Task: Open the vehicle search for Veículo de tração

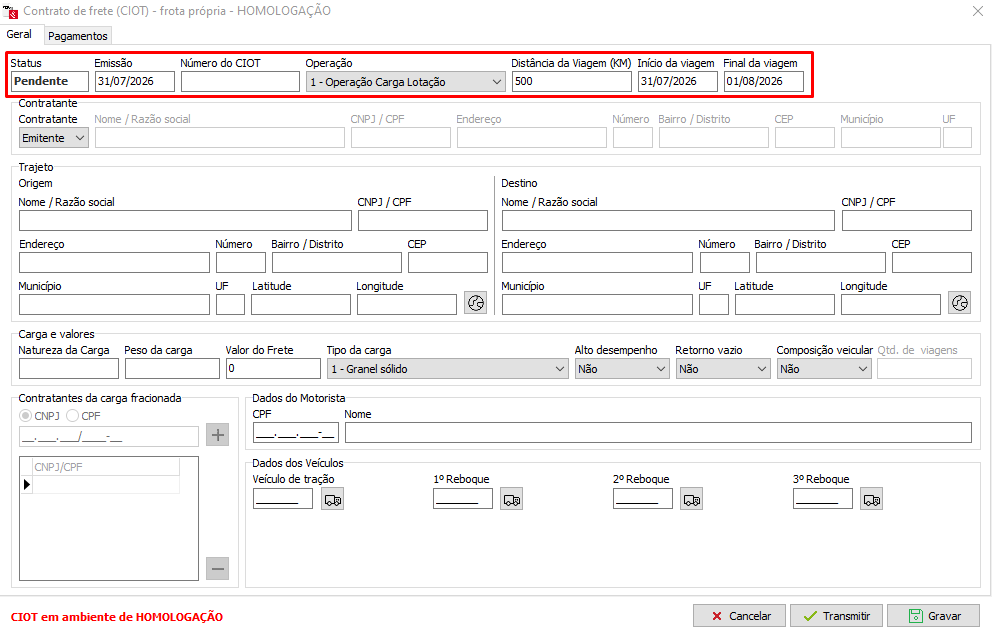Action: point(333,499)
